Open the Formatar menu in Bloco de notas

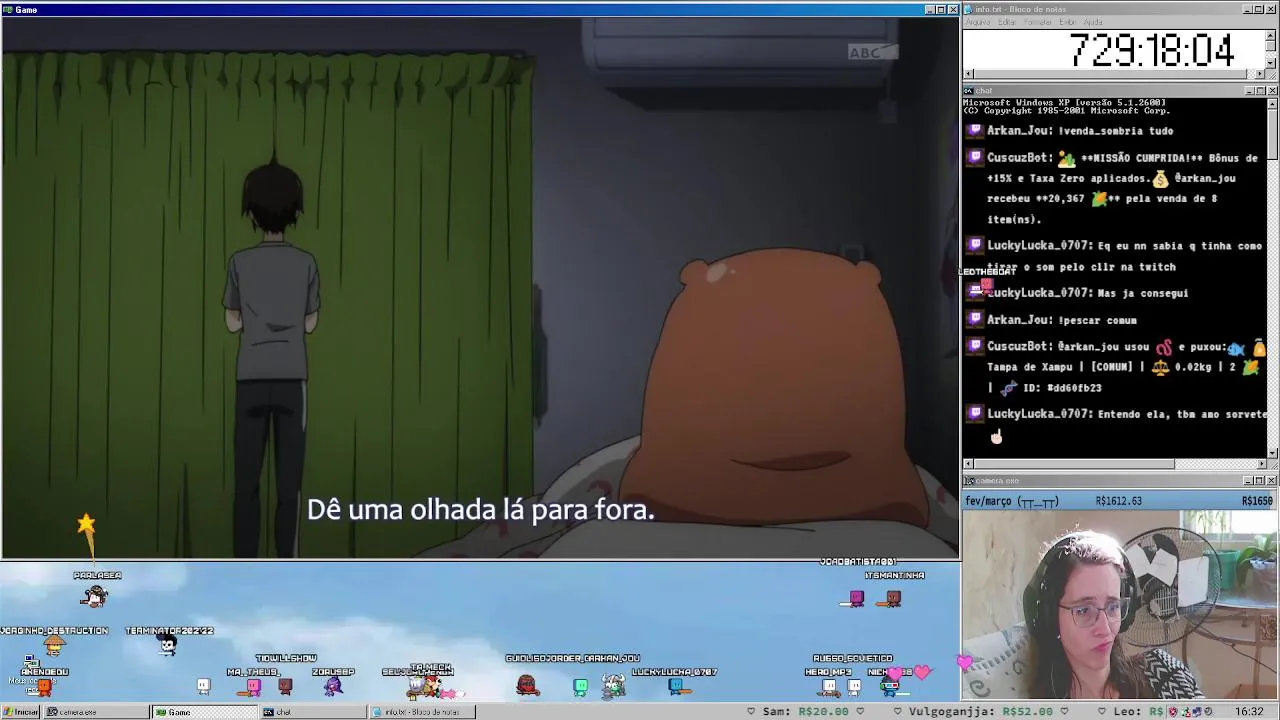(1038, 22)
